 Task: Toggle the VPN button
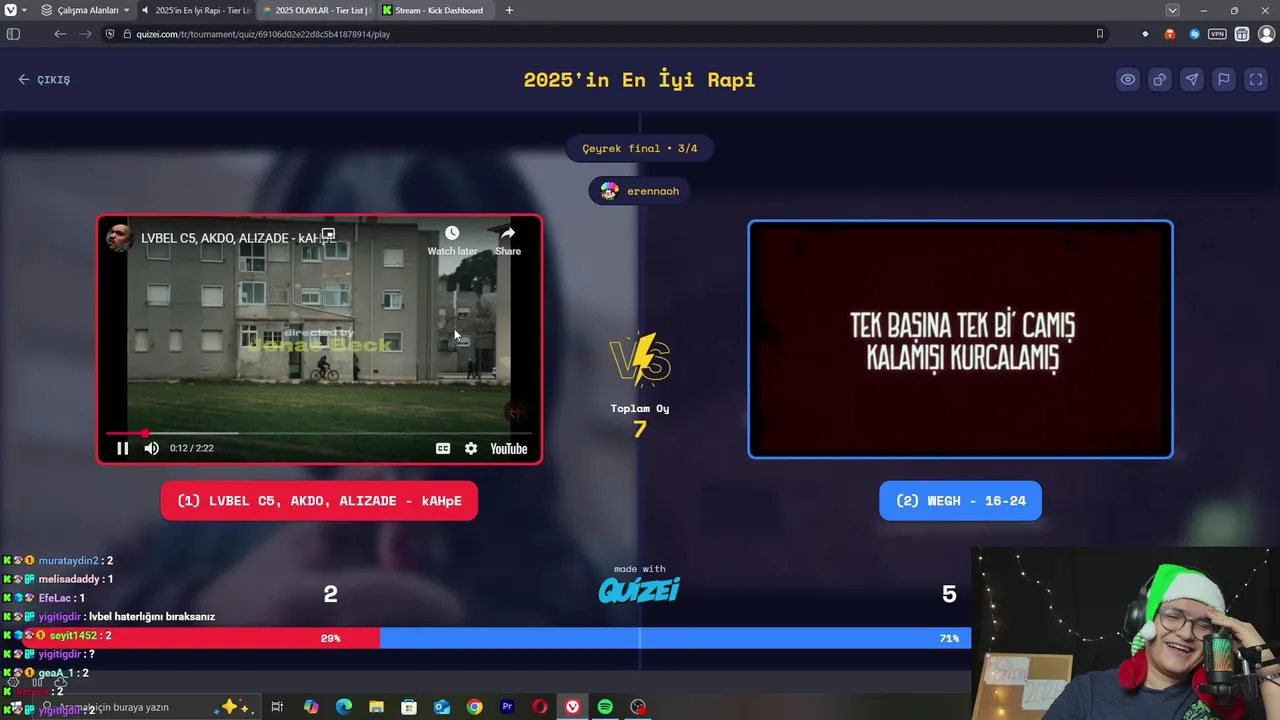(1217, 34)
